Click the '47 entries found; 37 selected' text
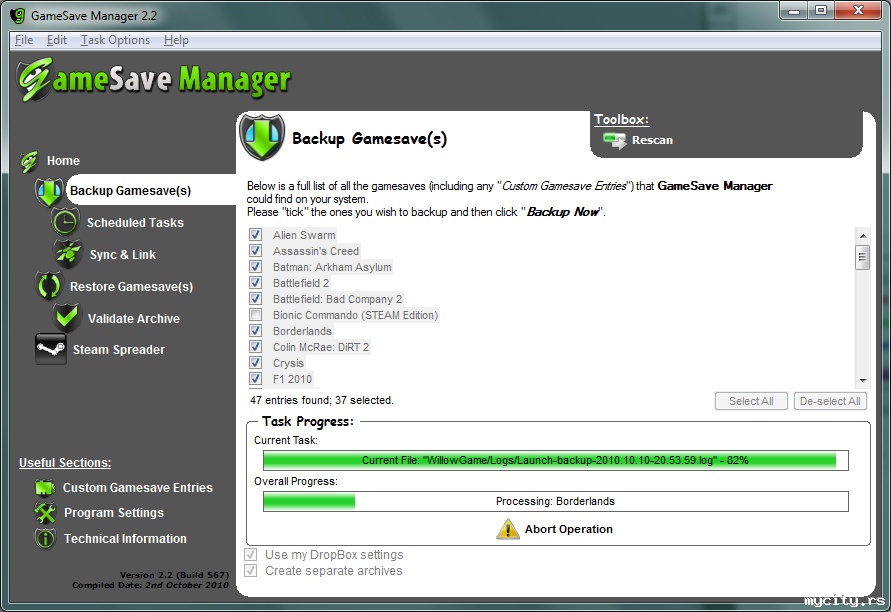 coord(322,400)
